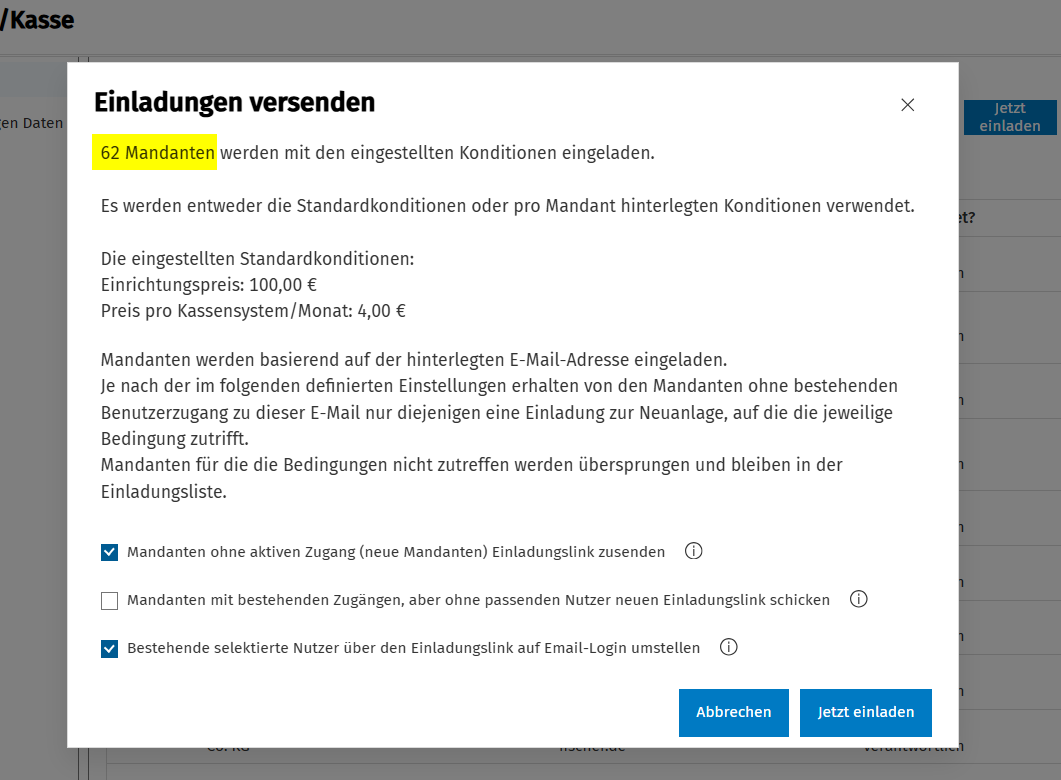This screenshot has height=780, width=1061.
Task: Click Preis pro Kassensystem/Monat: 4,00 € text
Action: click(x=253, y=311)
